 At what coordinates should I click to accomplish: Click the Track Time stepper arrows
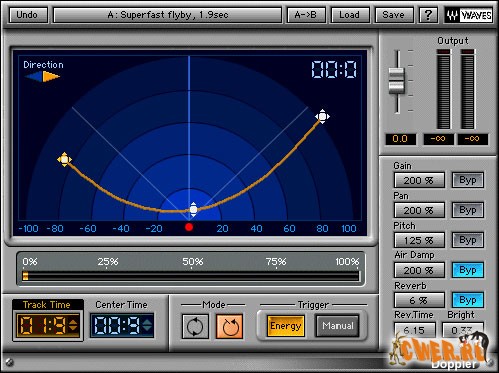(73, 325)
